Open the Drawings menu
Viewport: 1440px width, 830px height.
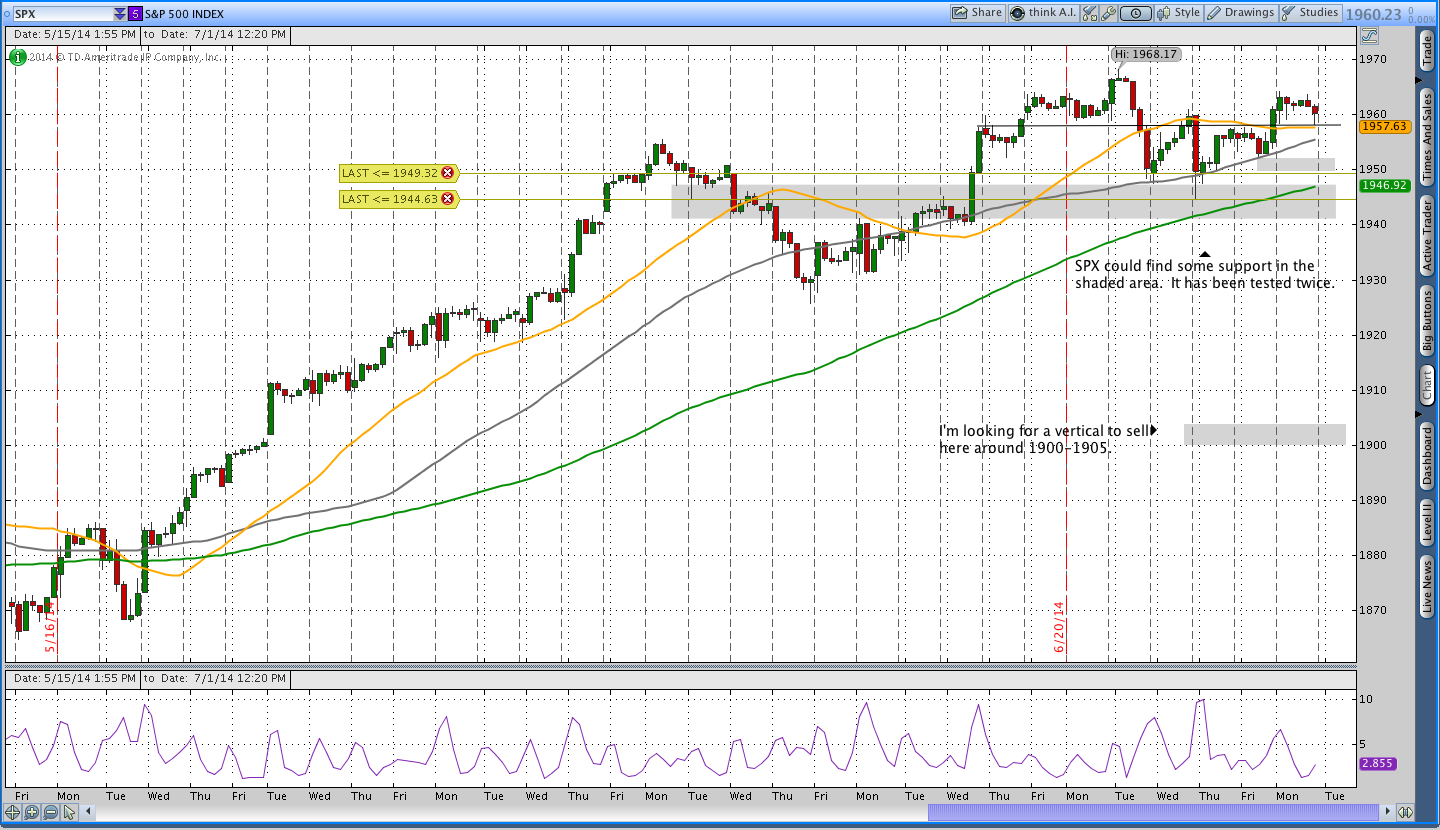(1241, 13)
